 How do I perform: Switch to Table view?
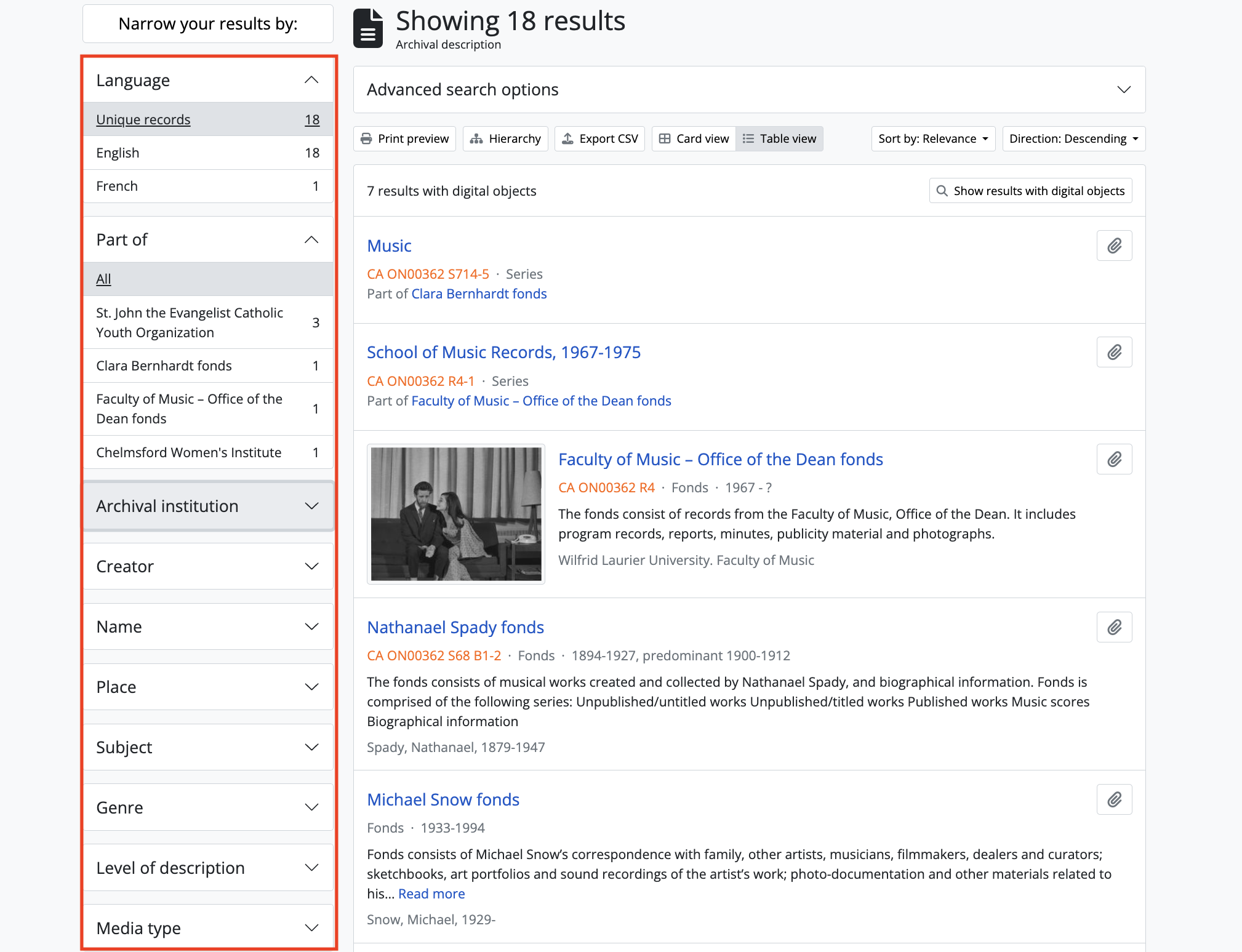pyautogui.click(x=779, y=139)
